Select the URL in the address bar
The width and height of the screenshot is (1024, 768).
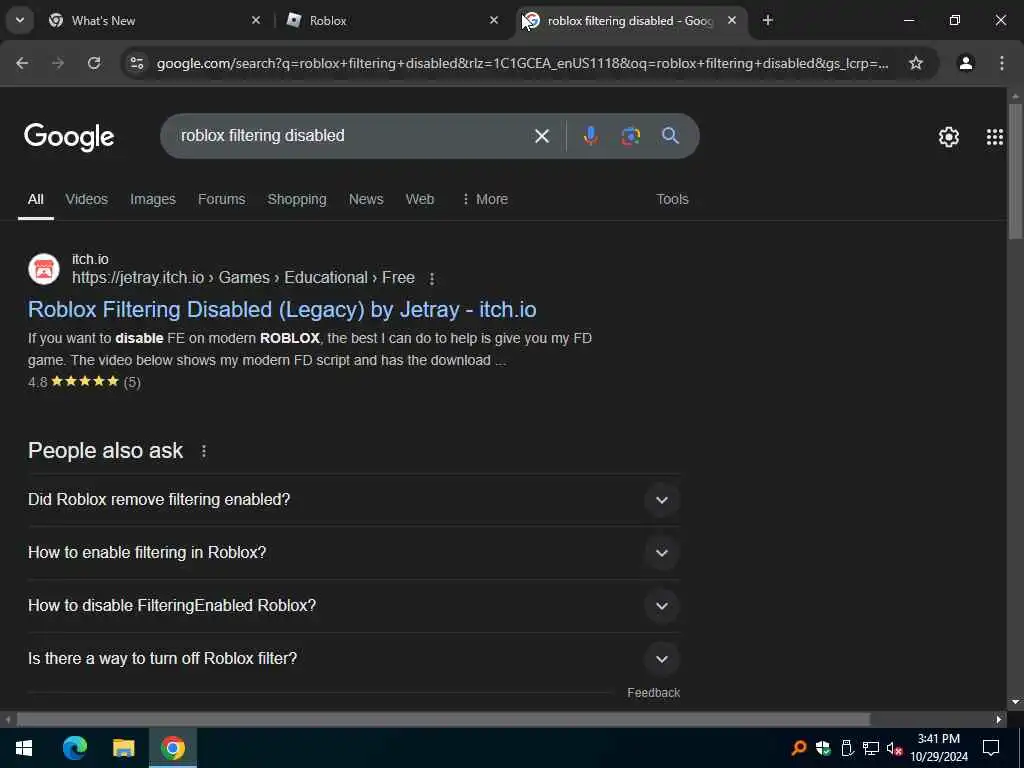[522, 63]
